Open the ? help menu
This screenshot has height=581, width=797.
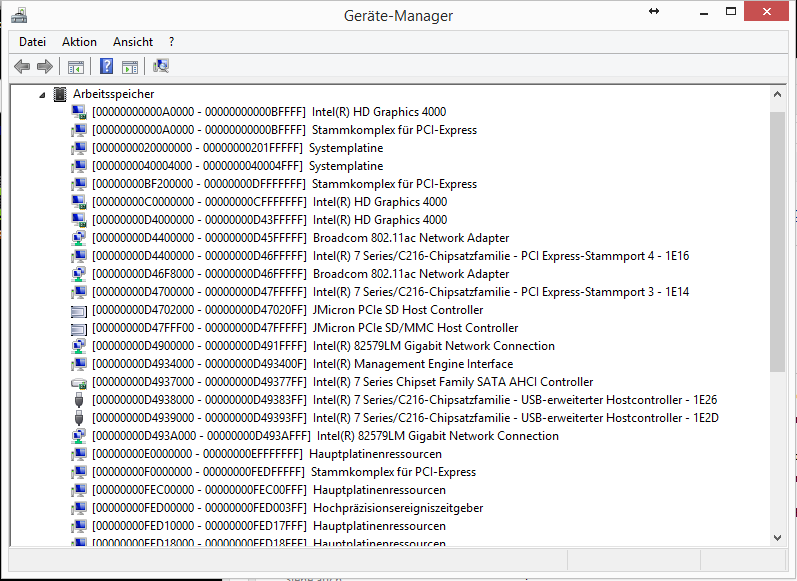pyautogui.click(x=171, y=42)
